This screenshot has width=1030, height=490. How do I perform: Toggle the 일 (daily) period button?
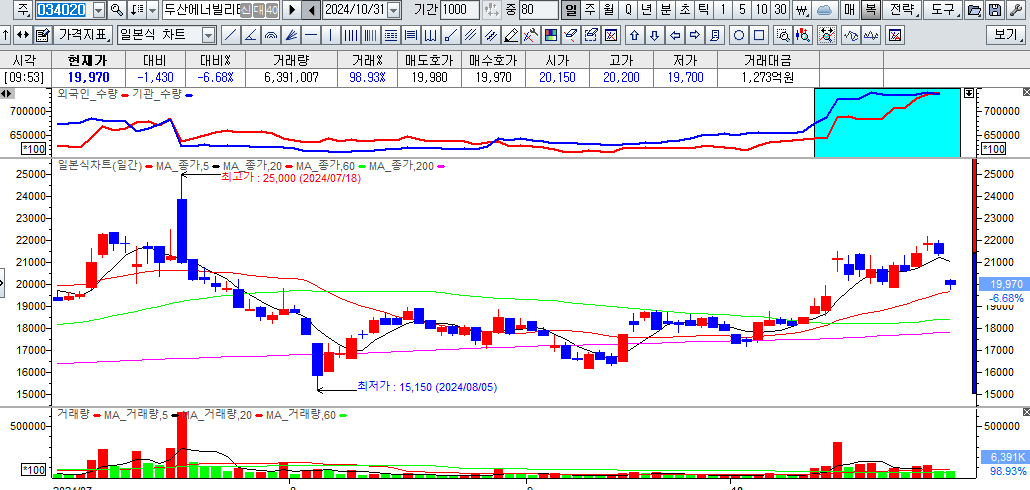571,10
